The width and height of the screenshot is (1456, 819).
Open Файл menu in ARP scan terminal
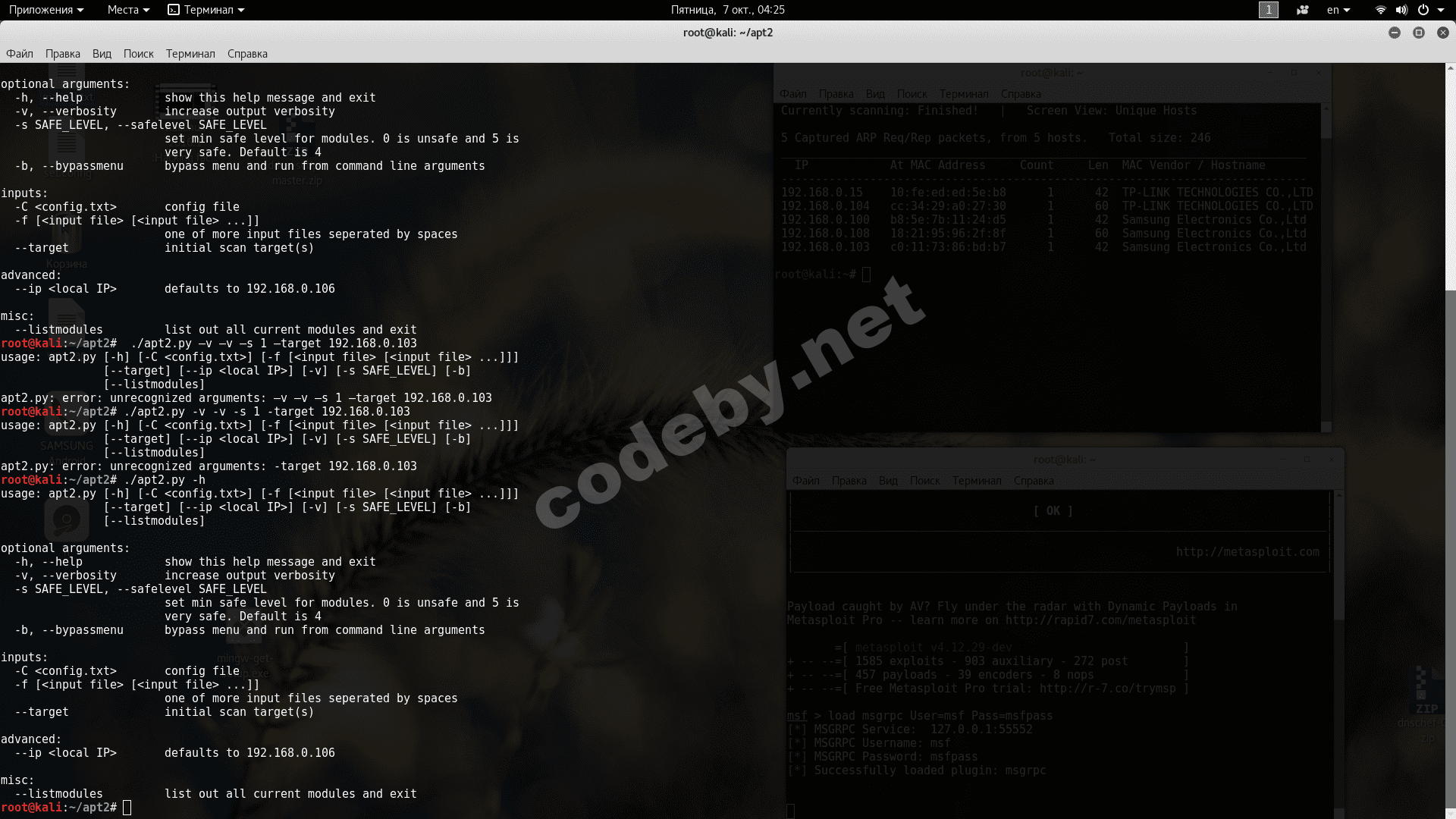[x=793, y=94]
